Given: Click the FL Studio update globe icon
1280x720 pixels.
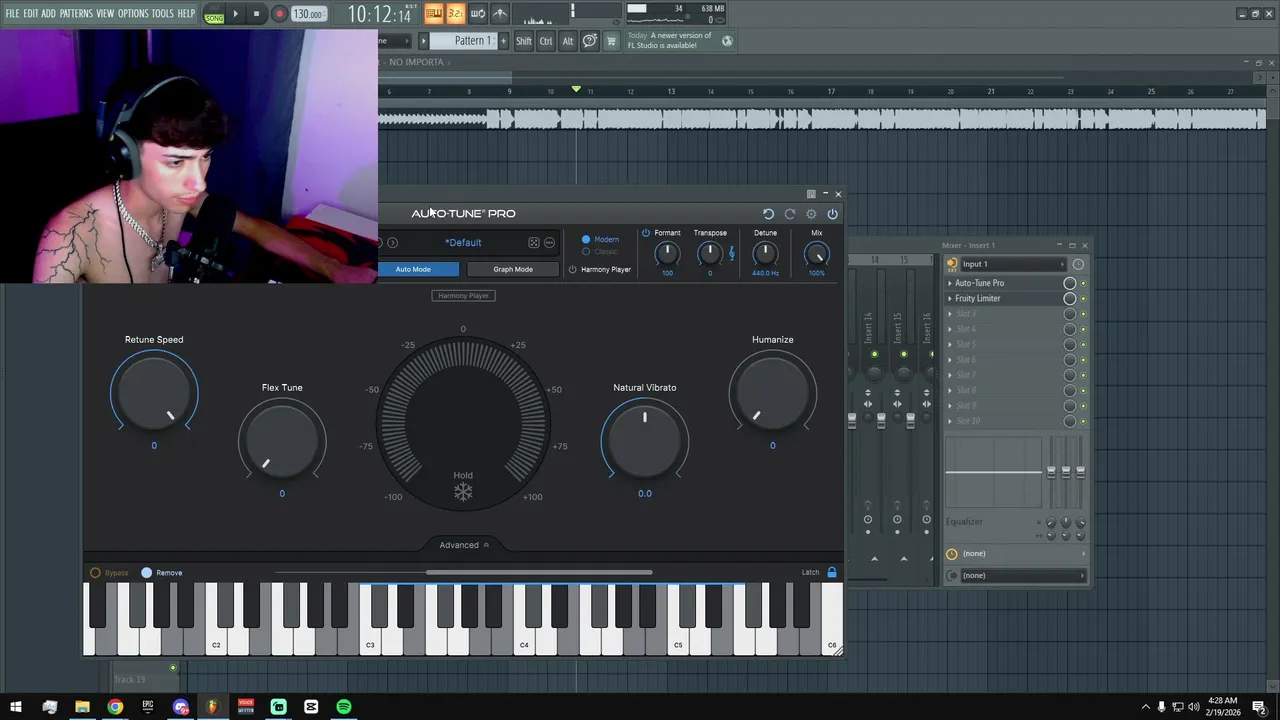Looking at the screenshot, I should point(727,41).
